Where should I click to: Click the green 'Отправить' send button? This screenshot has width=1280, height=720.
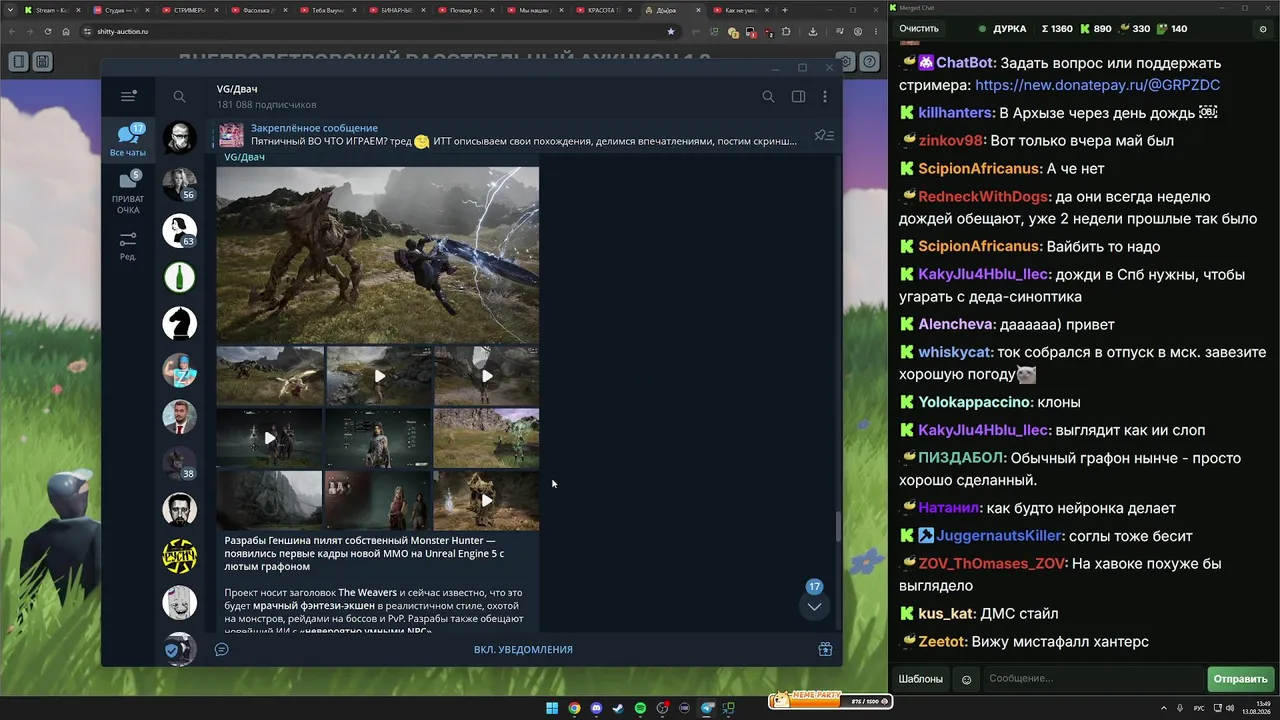pyautogui.click(x=1240, y=679)
